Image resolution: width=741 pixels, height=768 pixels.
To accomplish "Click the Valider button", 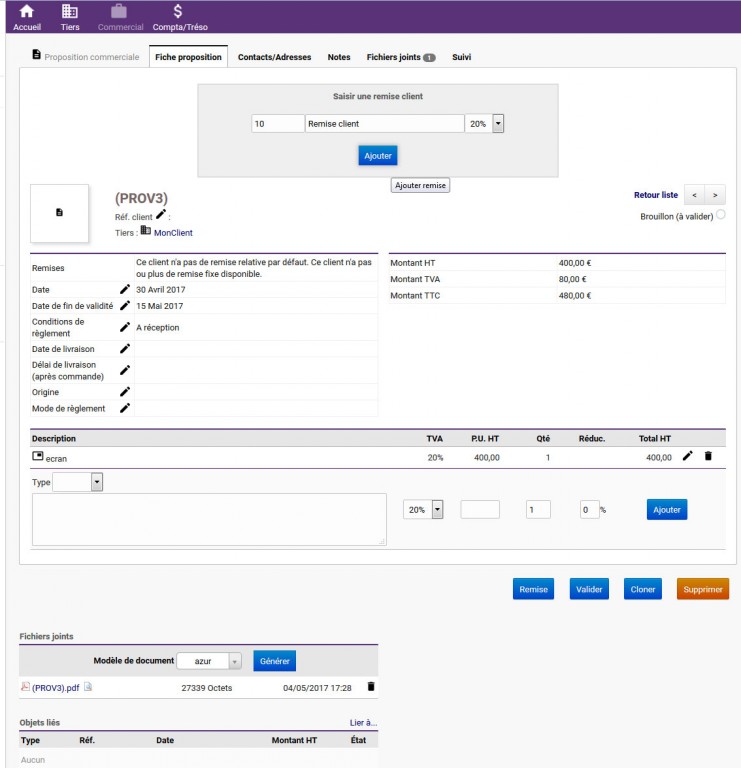I will pos(589,589).
